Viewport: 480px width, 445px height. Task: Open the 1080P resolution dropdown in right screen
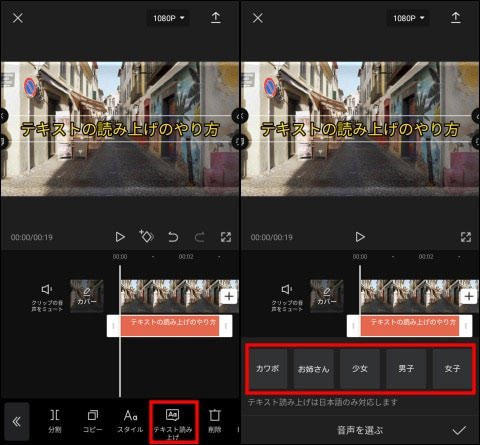click(x=408, y=18)
